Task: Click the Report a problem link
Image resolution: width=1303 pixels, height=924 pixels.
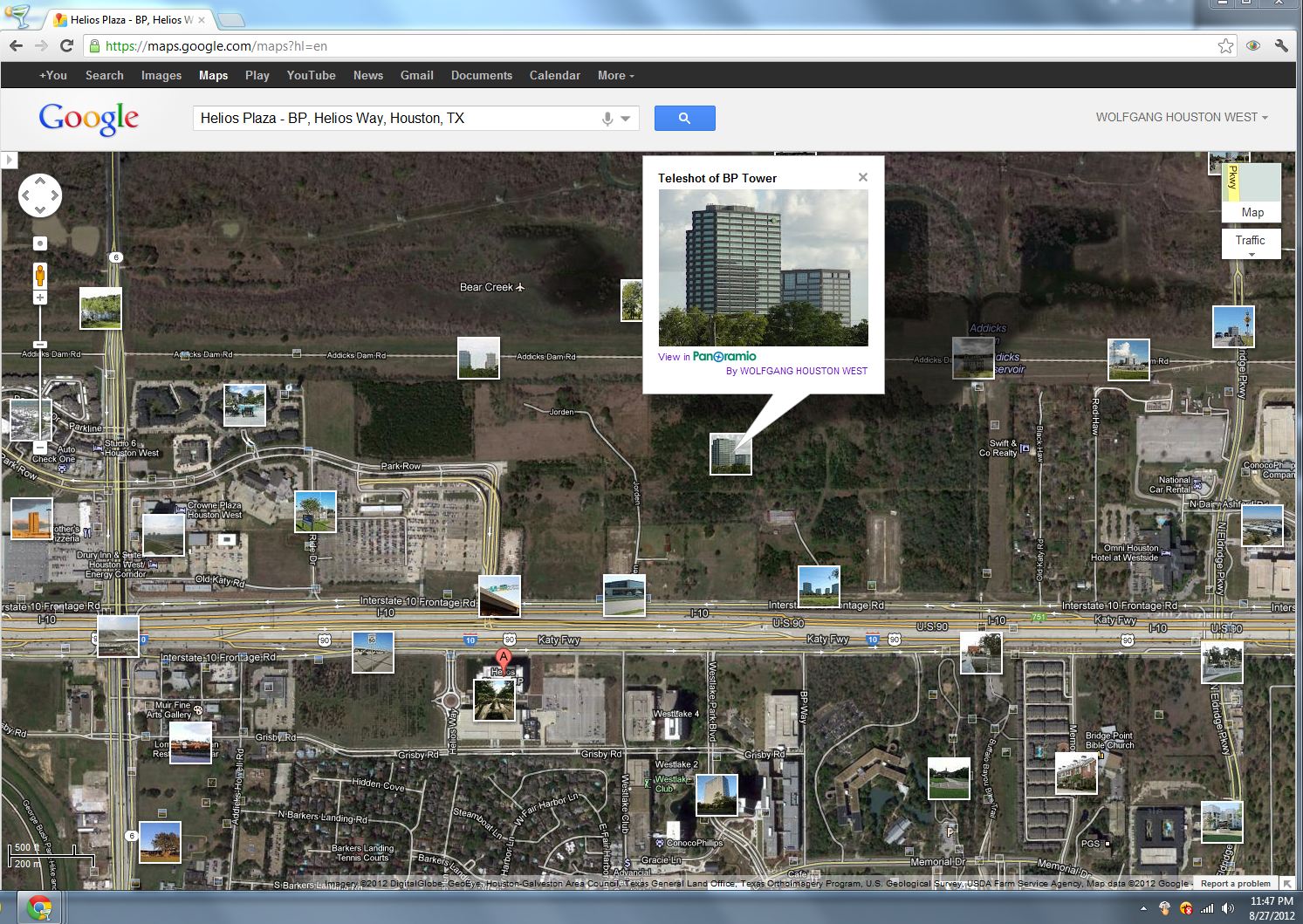Action: [1235, 883]
